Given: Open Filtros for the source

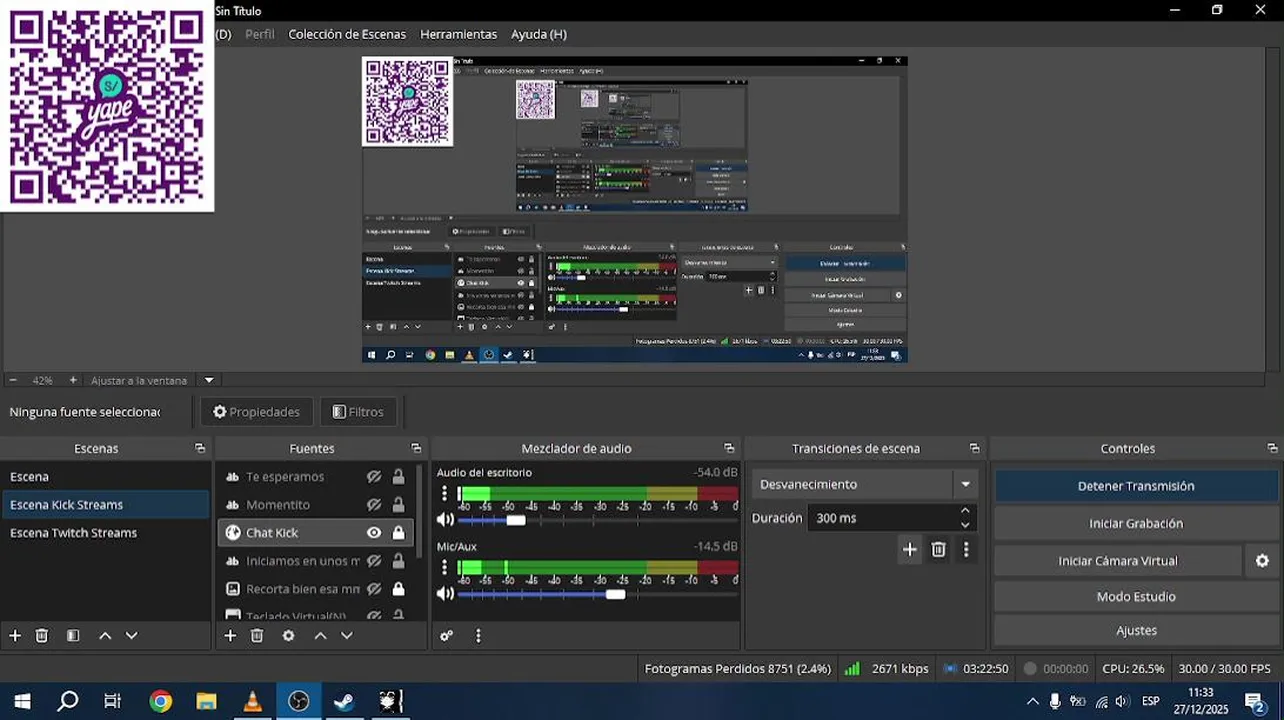Looking at the screenshot, I should [x=358, y=412].
